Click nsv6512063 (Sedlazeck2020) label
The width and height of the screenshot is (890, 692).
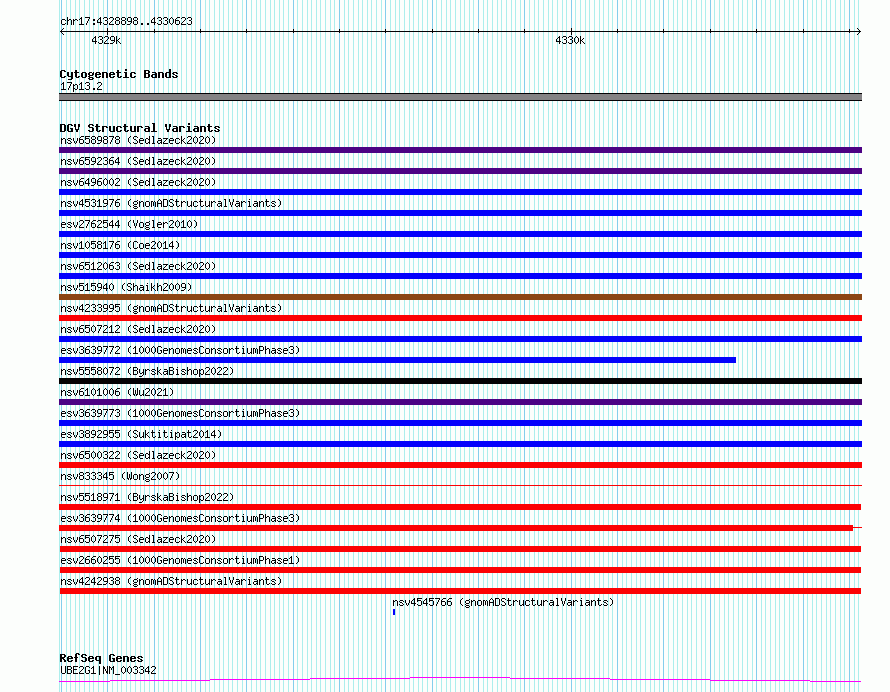point(138,266)
